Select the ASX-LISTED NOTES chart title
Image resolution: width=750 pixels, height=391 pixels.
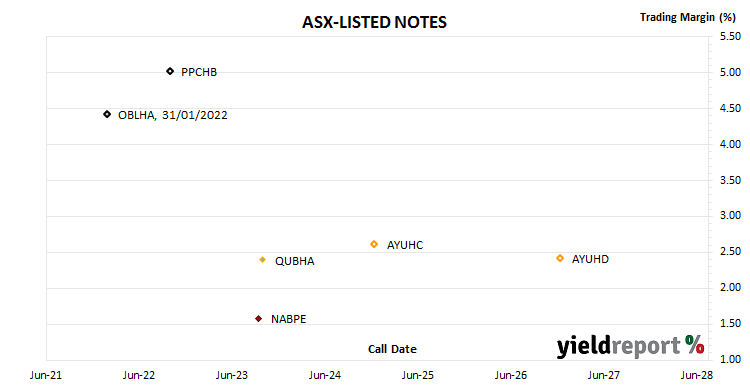coord(375,22)
